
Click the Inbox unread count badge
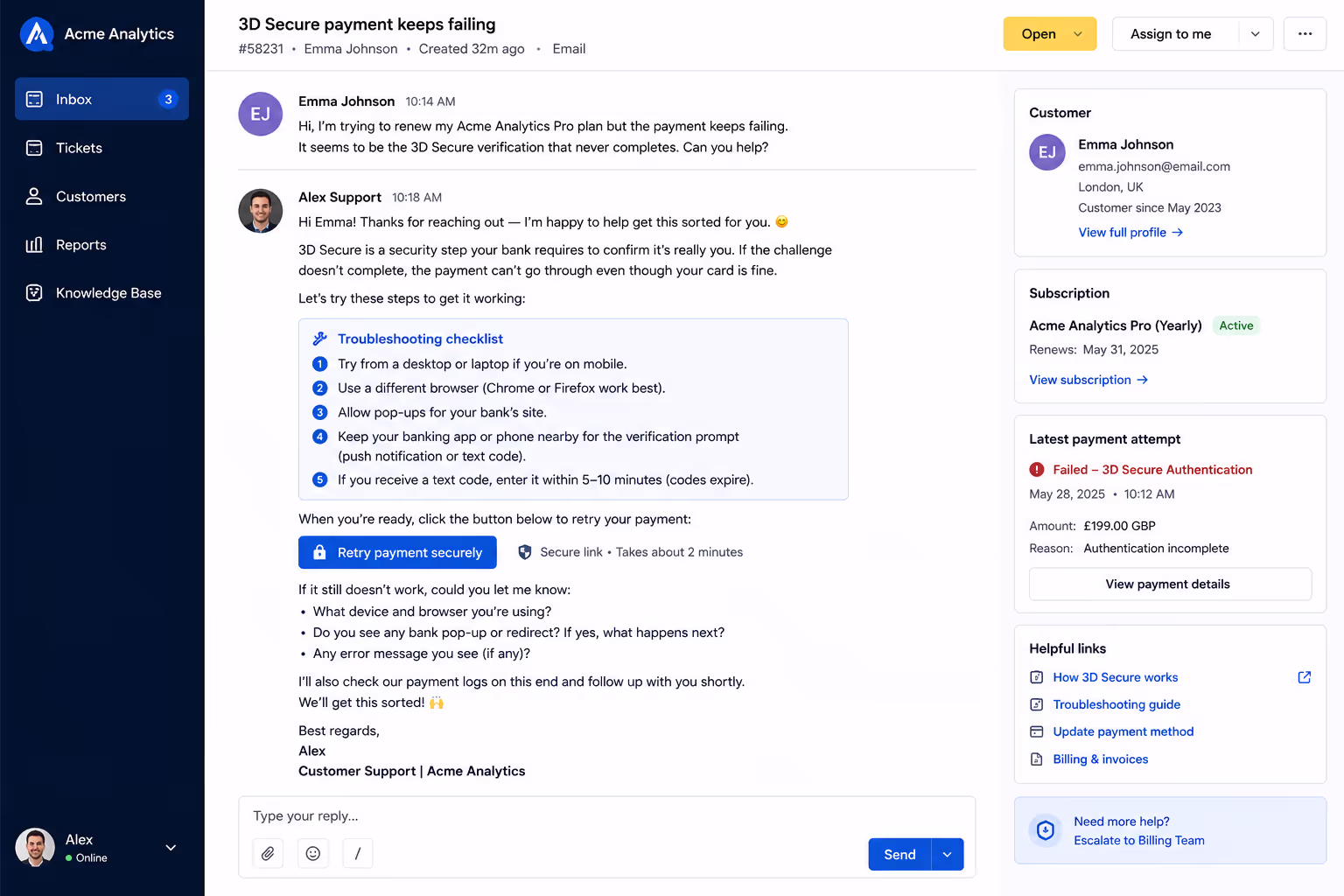tap(168, 99)
